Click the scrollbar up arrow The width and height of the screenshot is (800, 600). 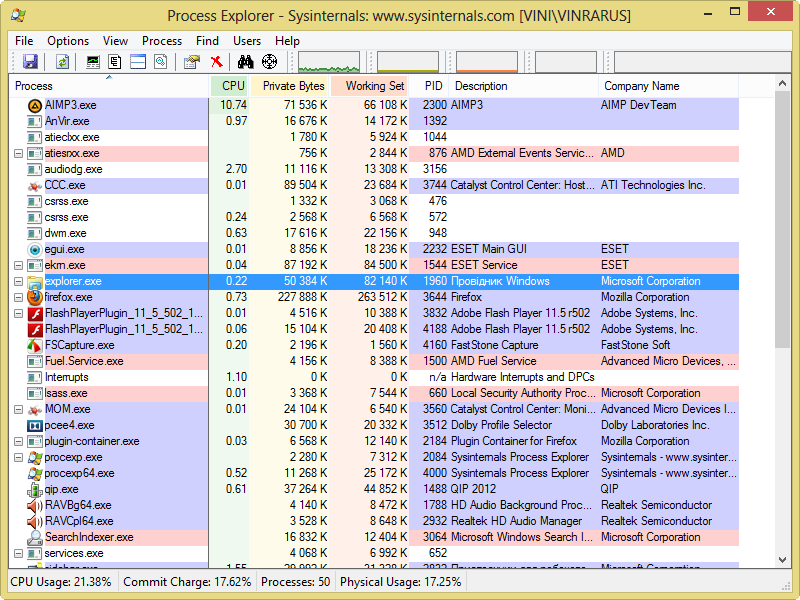click(x=782, y=83)
